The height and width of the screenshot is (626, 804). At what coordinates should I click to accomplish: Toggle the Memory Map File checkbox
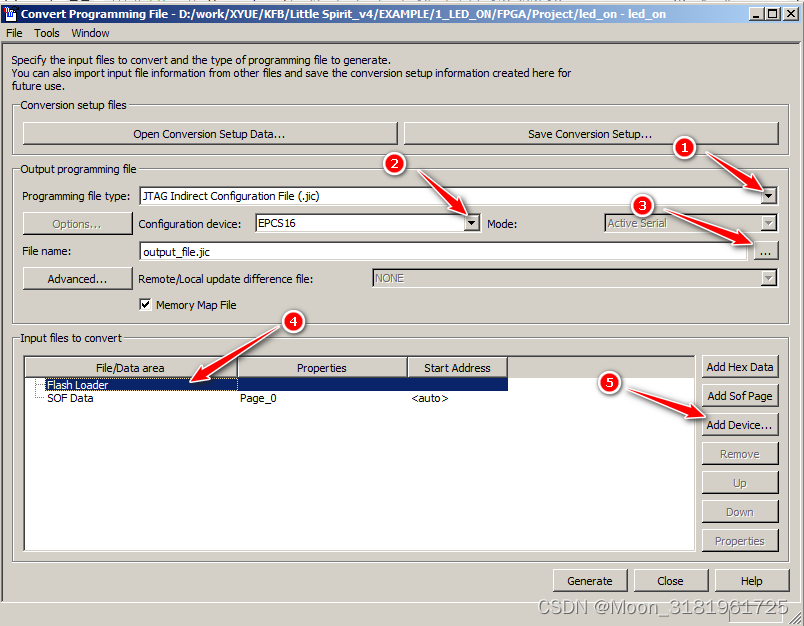145,305
